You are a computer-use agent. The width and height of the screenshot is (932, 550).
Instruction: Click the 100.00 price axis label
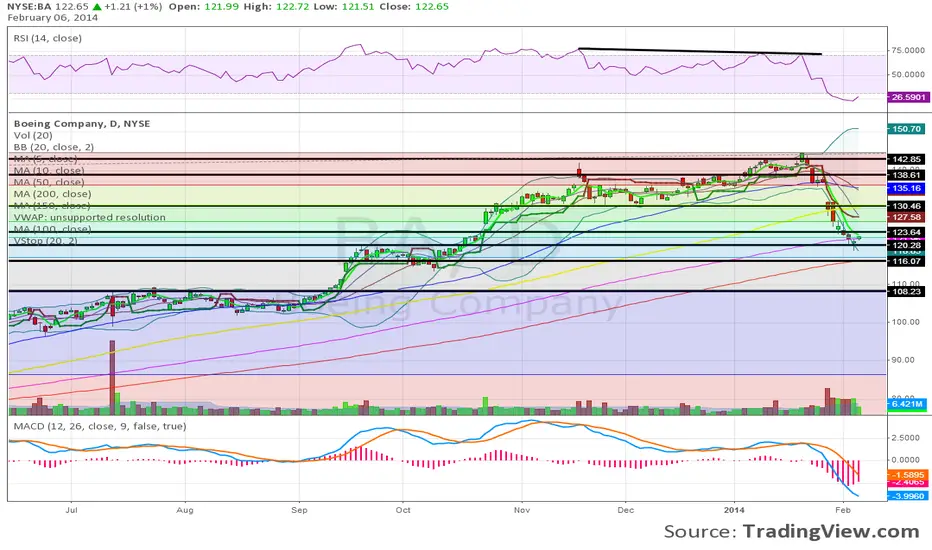(x=907, y=322)
